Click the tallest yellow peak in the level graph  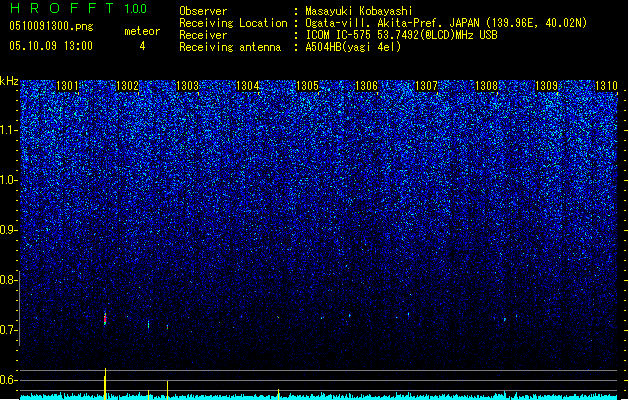tap(105, 384)
